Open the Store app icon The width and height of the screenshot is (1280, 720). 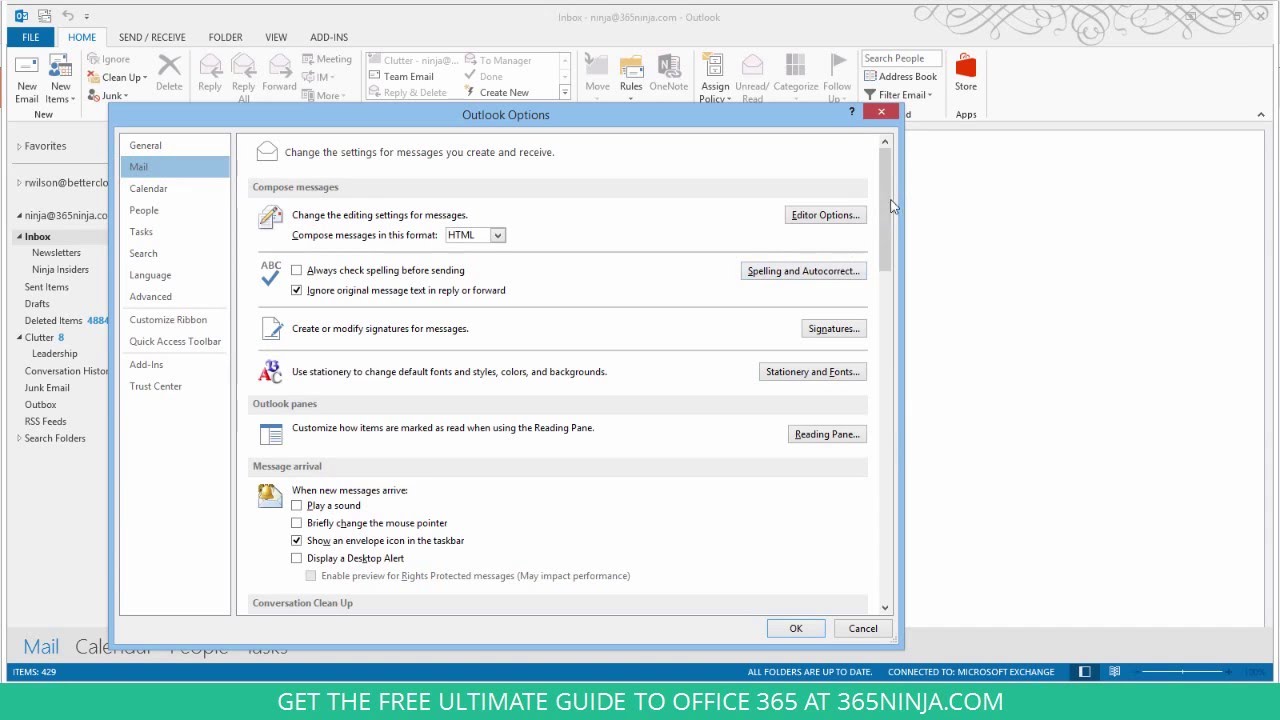[965, 67]
